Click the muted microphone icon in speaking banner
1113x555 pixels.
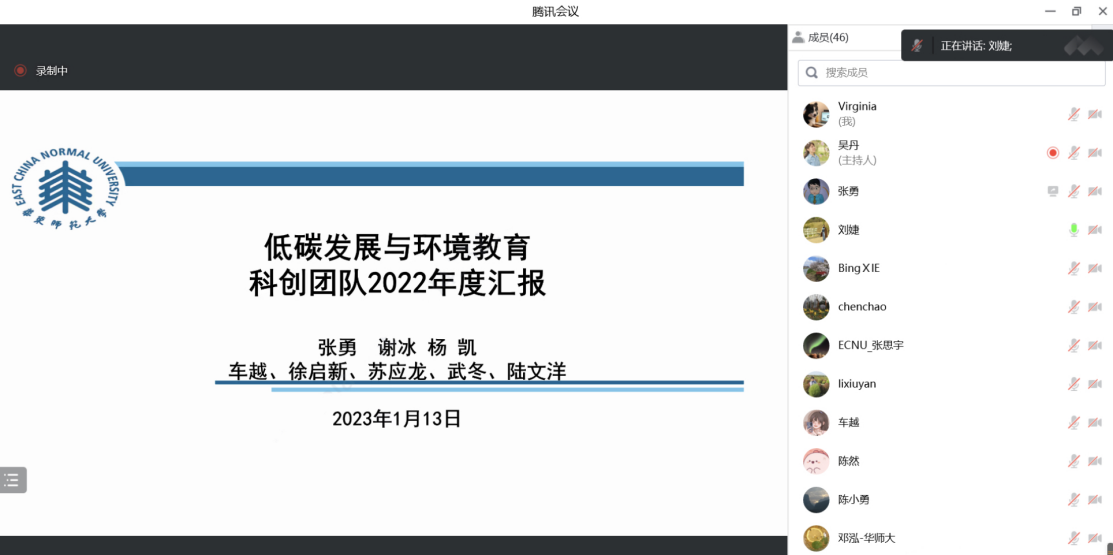917,46
